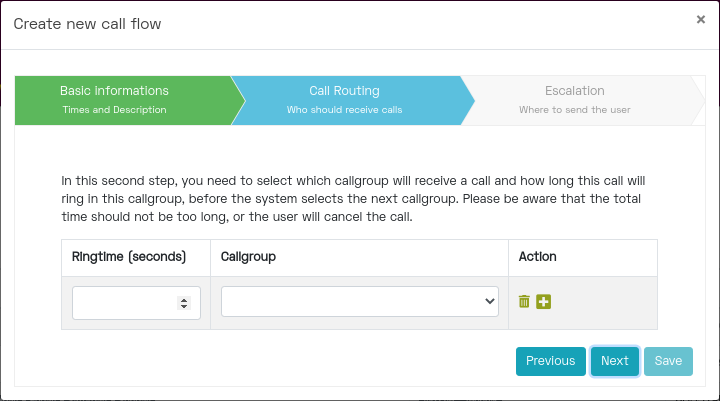Click the 'Create new call flow' dialog title

coord(87,24)
